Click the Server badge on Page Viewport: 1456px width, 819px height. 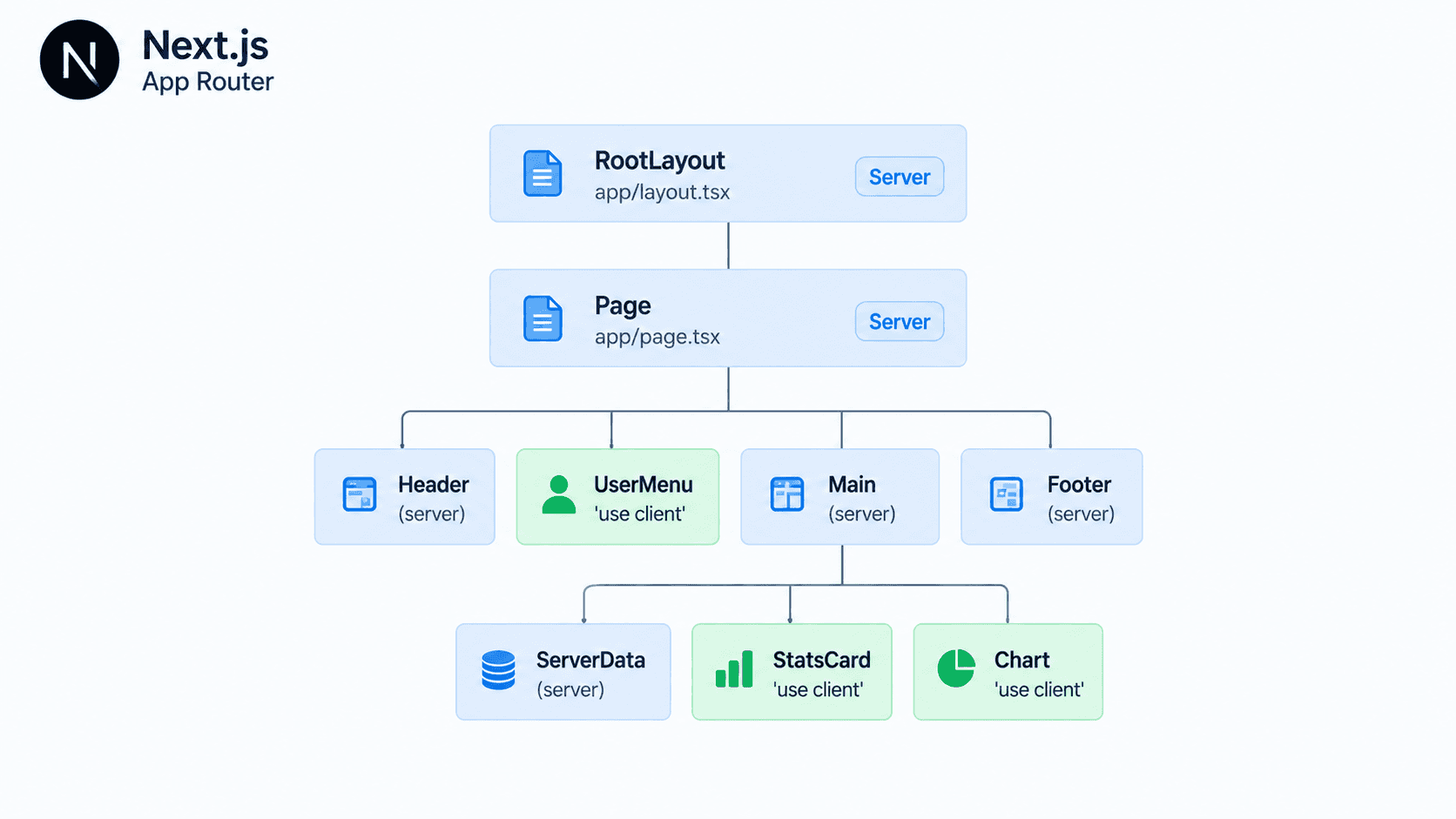coord(900,321)
